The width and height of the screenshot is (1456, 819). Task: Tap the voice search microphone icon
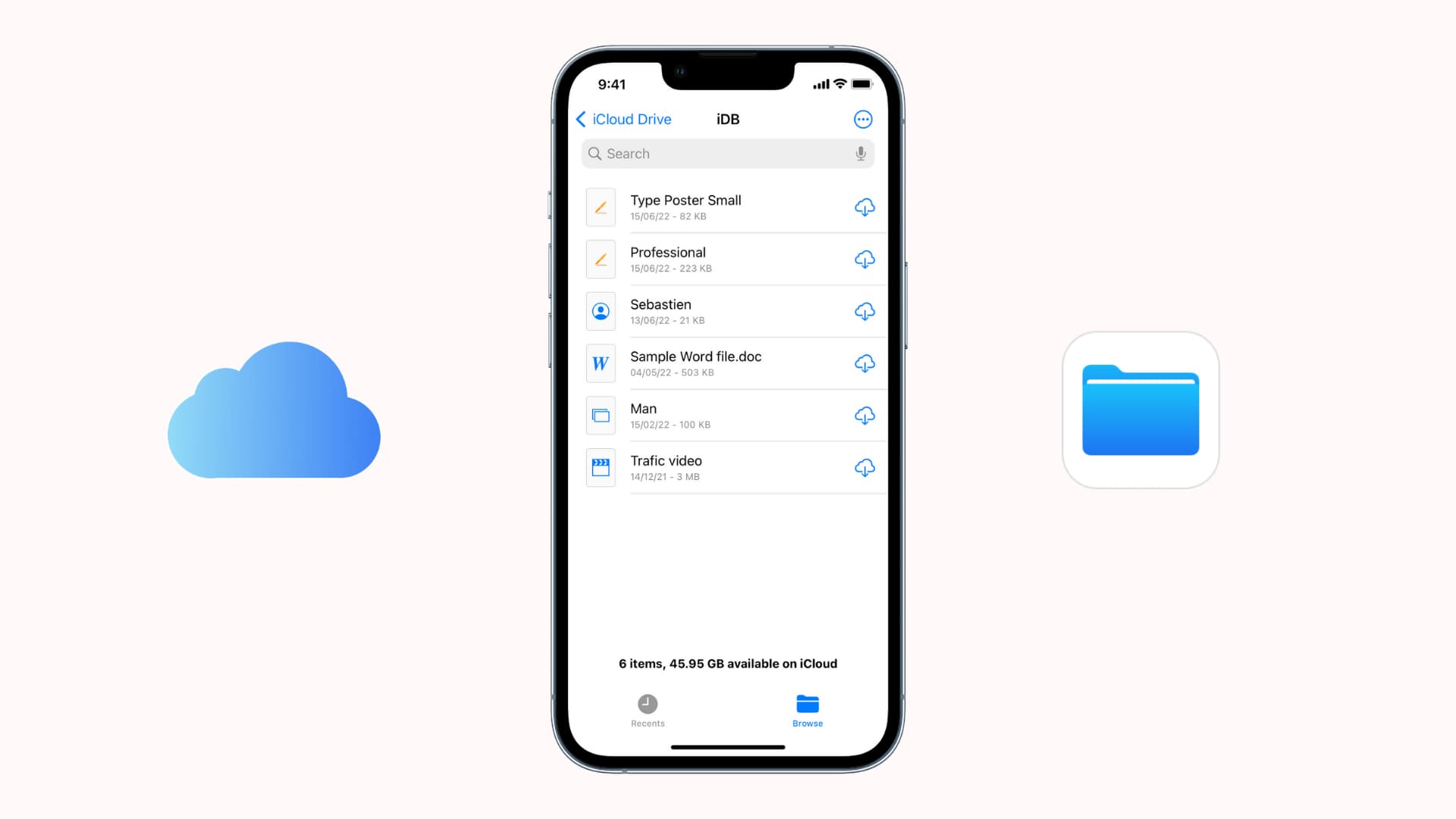[859, 154]
